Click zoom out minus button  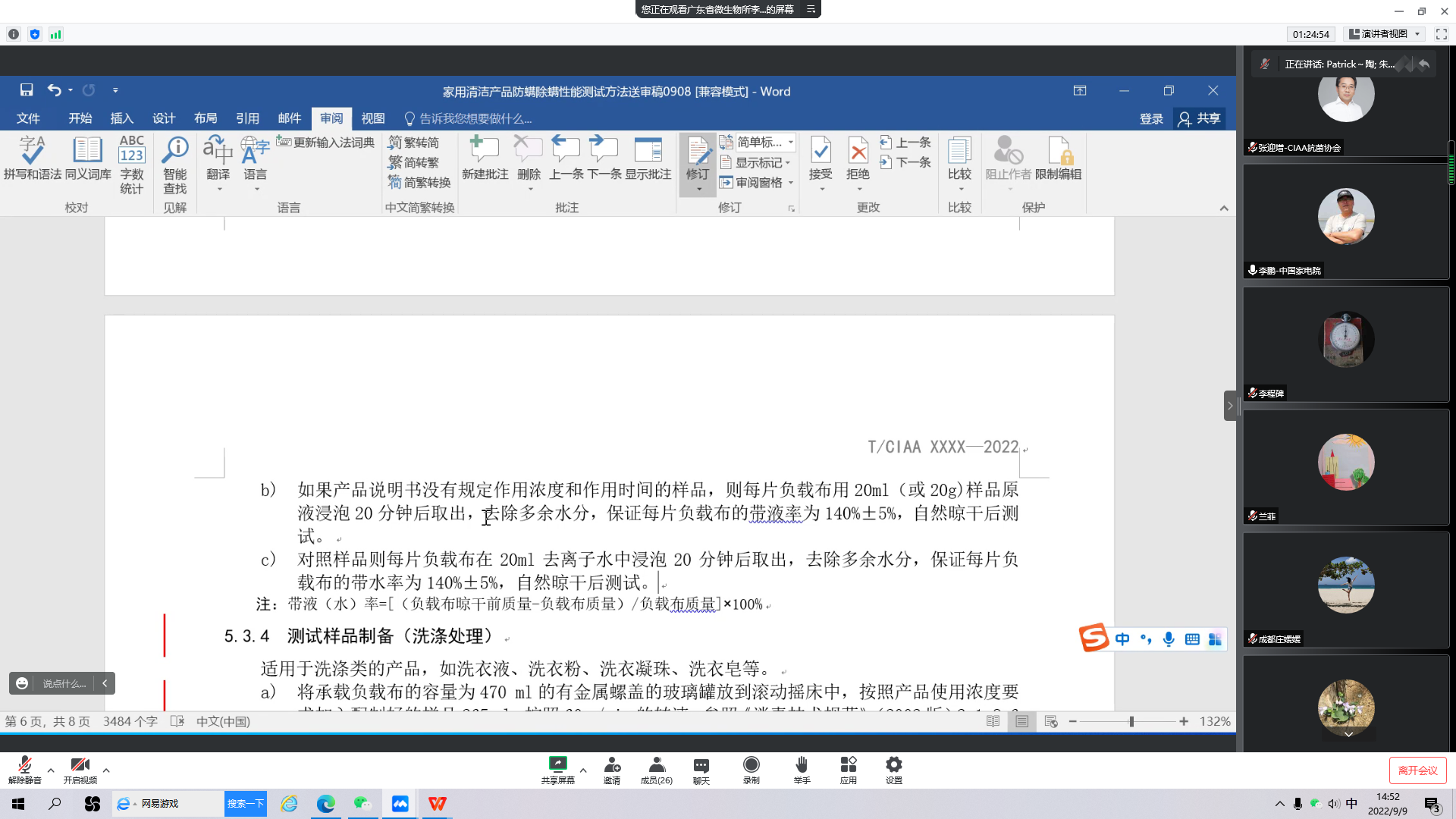pos(1072,721)
